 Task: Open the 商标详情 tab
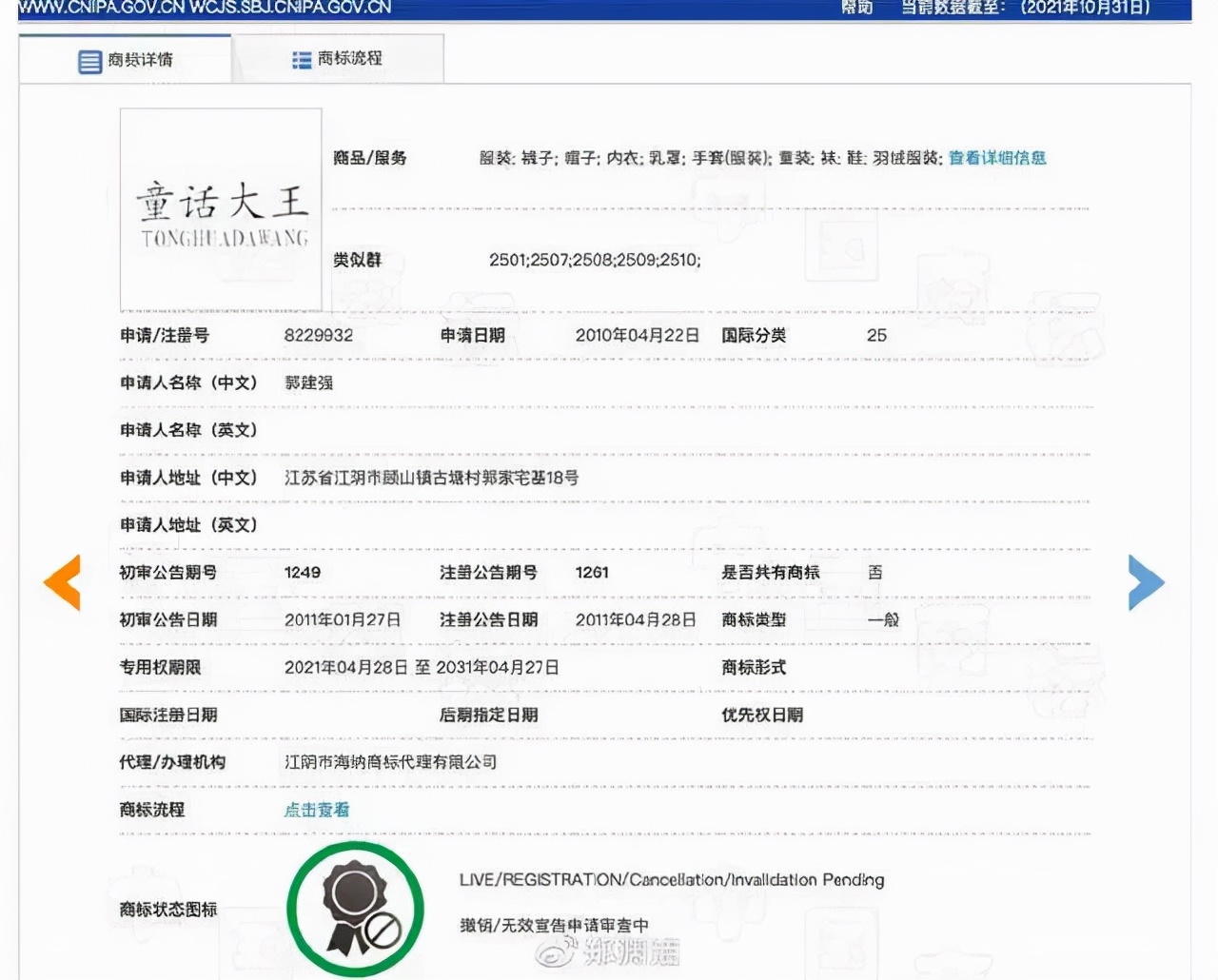point(125,60)
